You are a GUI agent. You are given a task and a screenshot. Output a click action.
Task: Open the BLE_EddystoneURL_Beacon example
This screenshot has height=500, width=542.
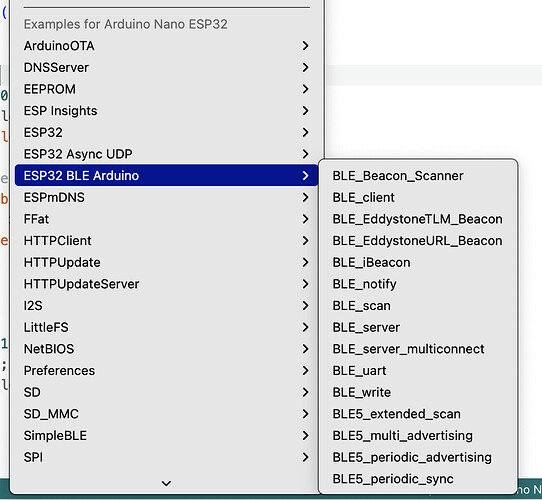click(418, 241)
